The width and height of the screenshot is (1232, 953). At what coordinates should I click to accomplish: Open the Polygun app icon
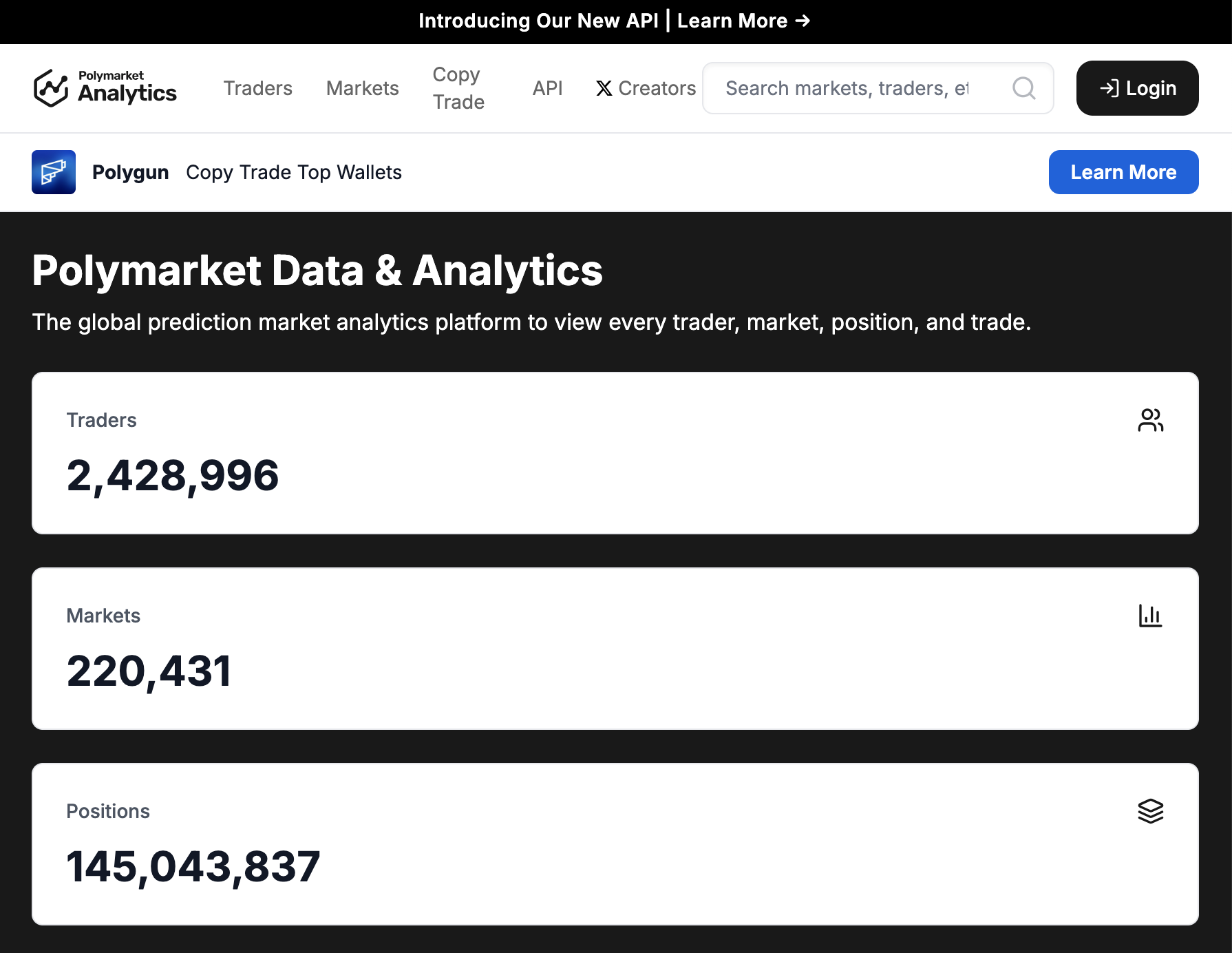point(53,172)
